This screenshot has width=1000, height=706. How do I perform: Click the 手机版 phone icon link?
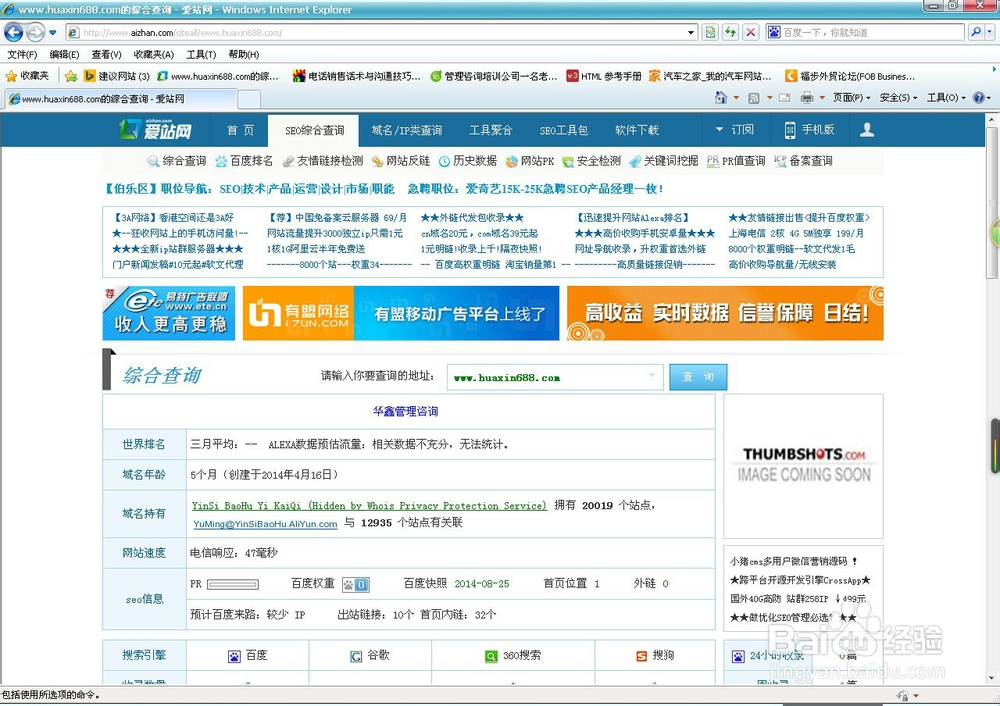(x=810, y=130)
